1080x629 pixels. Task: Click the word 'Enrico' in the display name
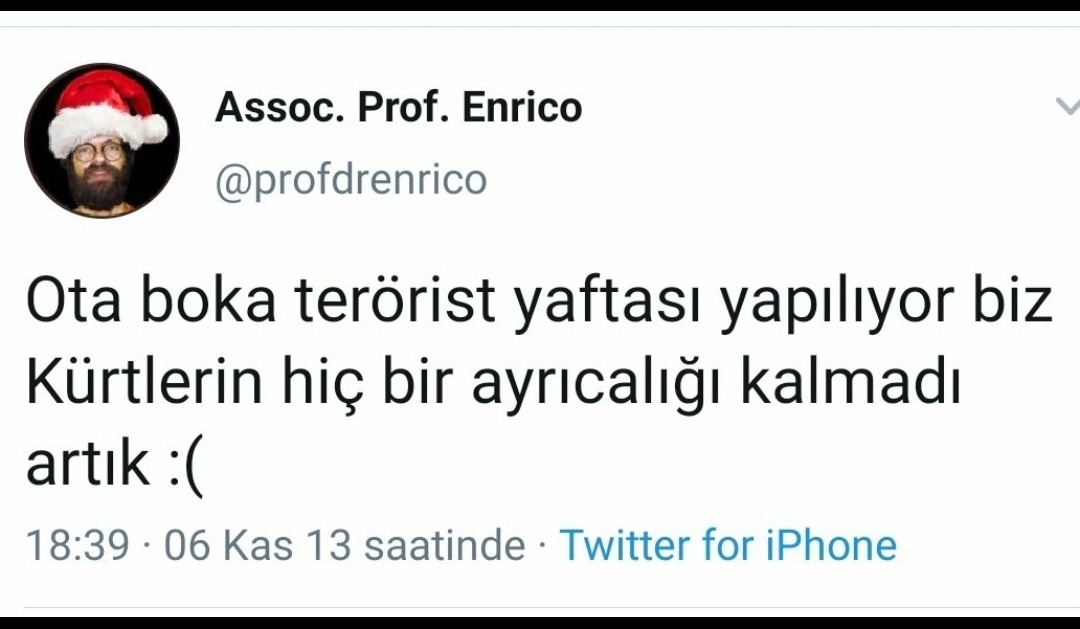pos(522,107)
